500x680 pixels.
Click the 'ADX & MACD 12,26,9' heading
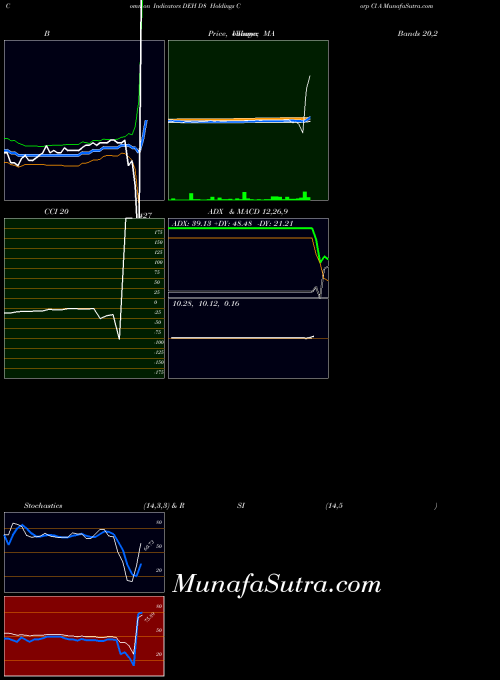(248, 212)
